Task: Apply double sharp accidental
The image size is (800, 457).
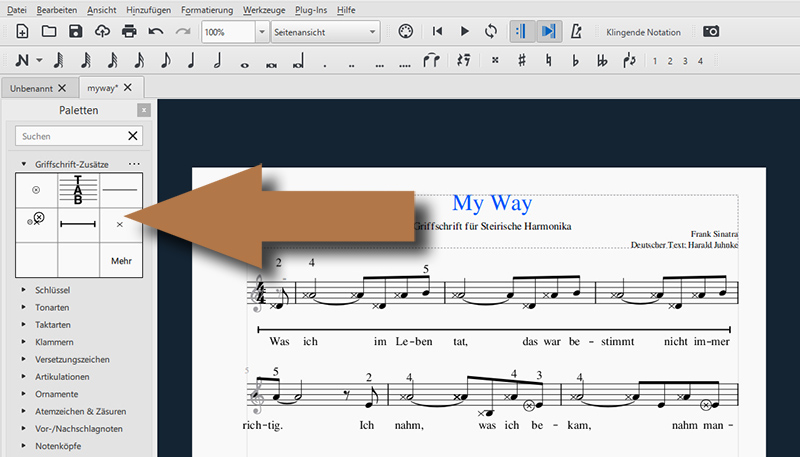Action: [x=495, y=61]
